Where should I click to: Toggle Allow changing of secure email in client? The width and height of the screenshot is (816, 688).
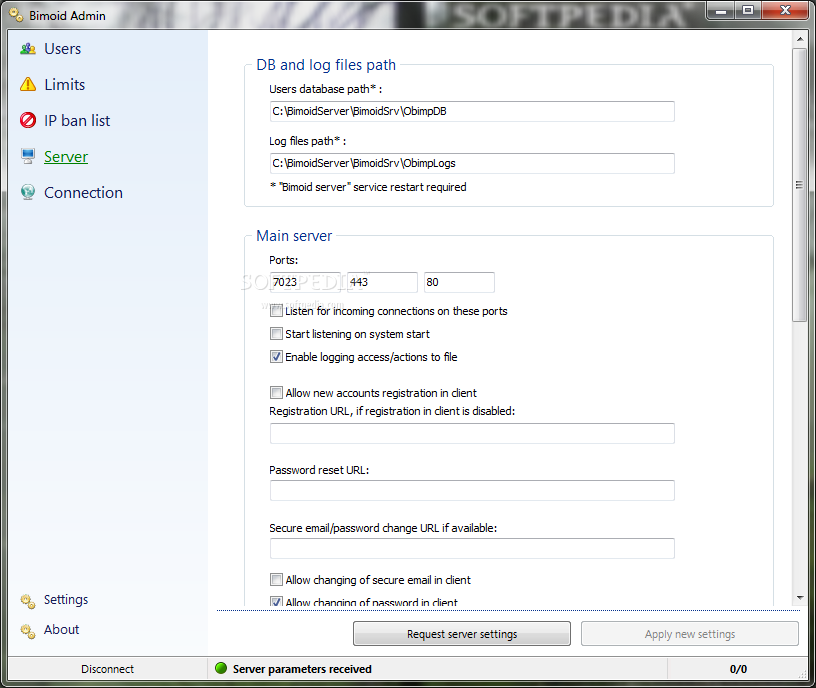point(276,579)
